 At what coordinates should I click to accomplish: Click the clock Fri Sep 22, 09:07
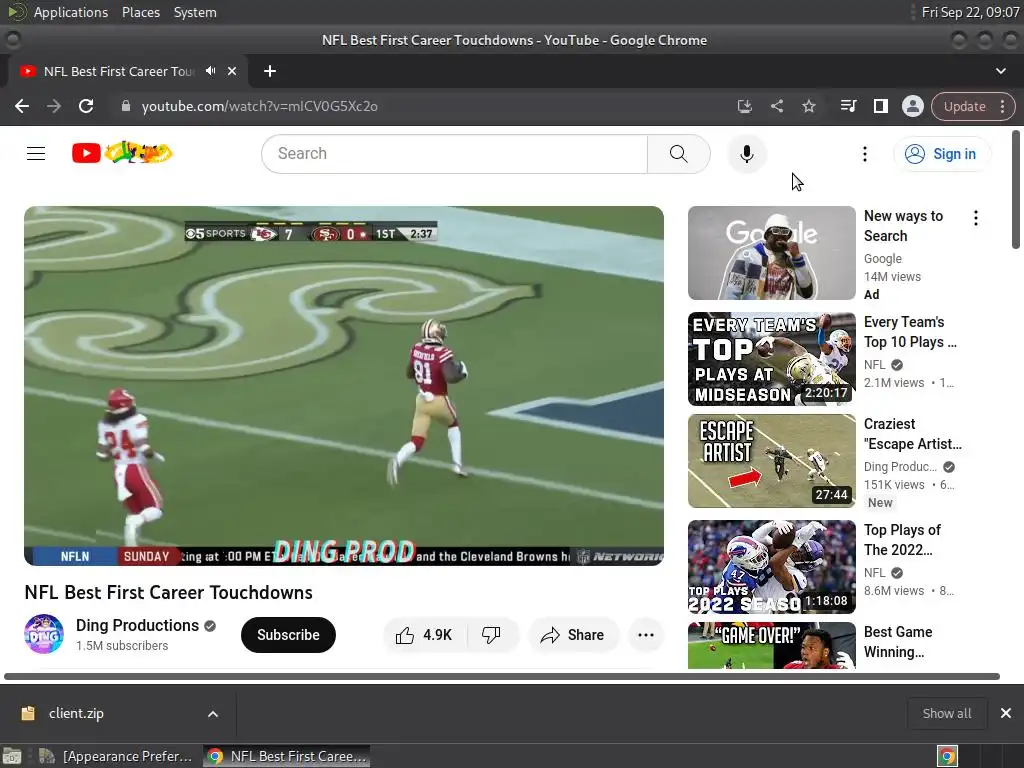(x=970, y=12)
